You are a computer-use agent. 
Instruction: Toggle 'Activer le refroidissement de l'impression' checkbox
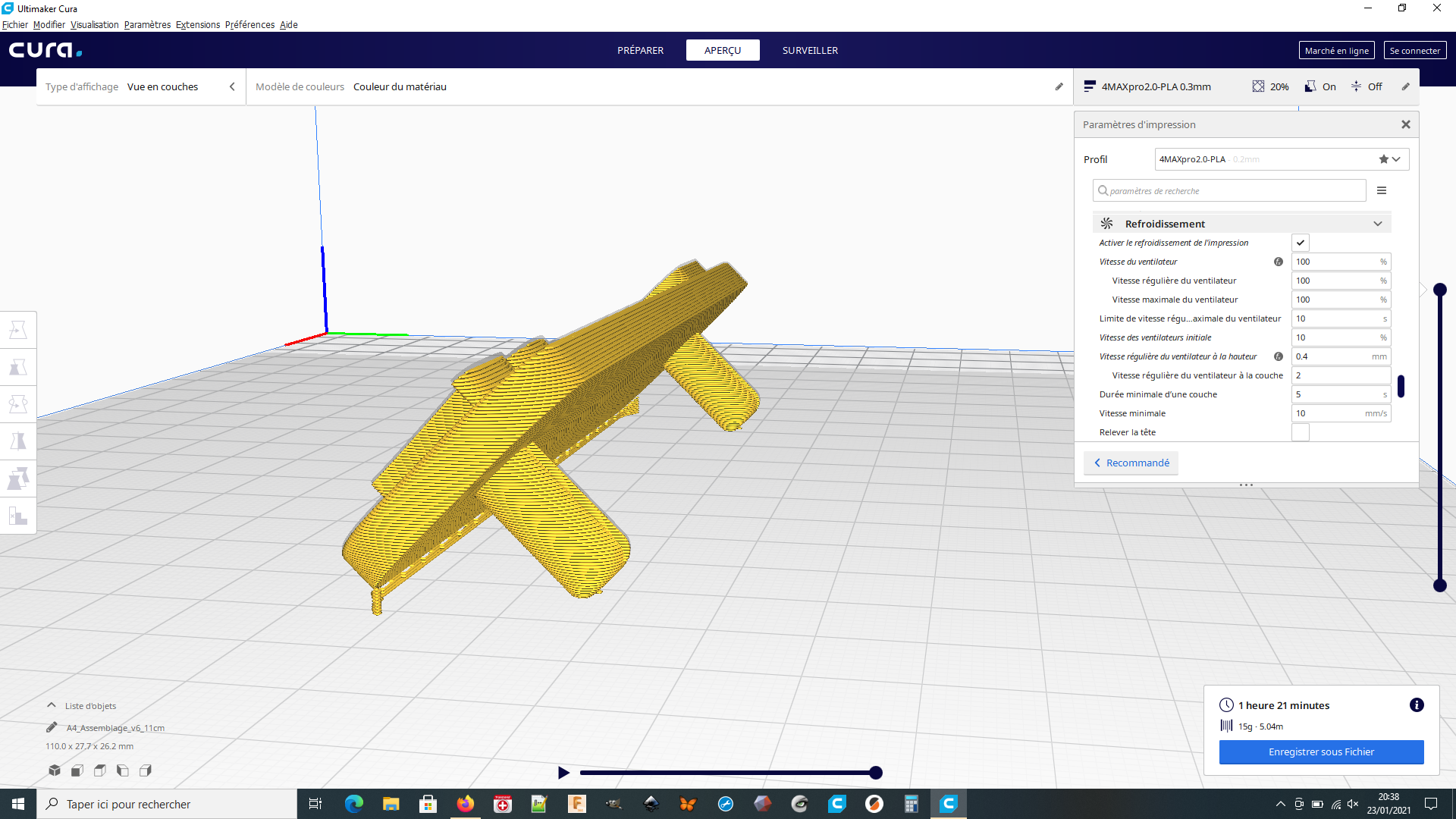click(1301, 243)
